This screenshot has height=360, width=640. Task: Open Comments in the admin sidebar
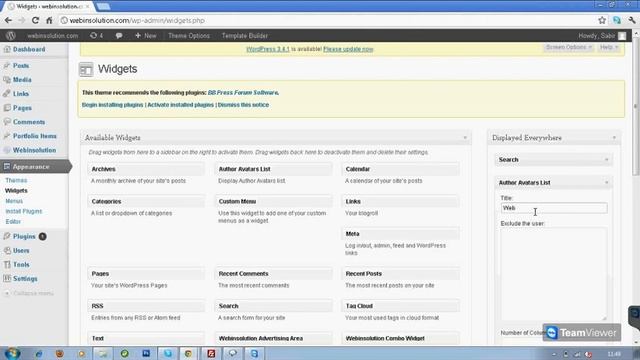(29, 122)
